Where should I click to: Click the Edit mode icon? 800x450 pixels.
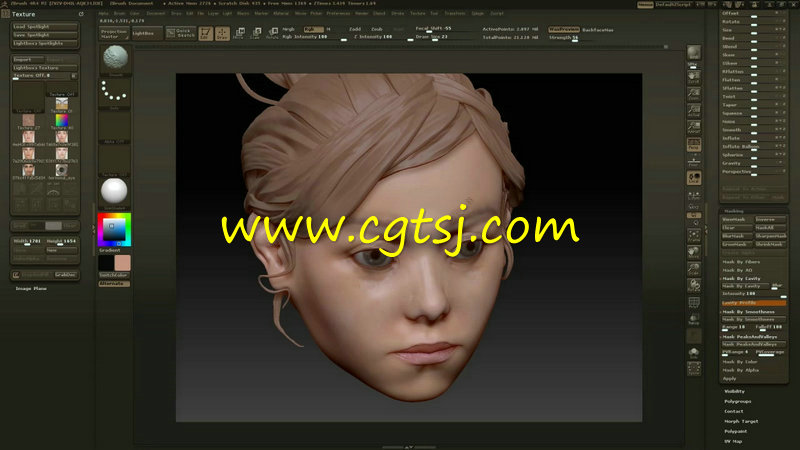click(x=206, y=34)
